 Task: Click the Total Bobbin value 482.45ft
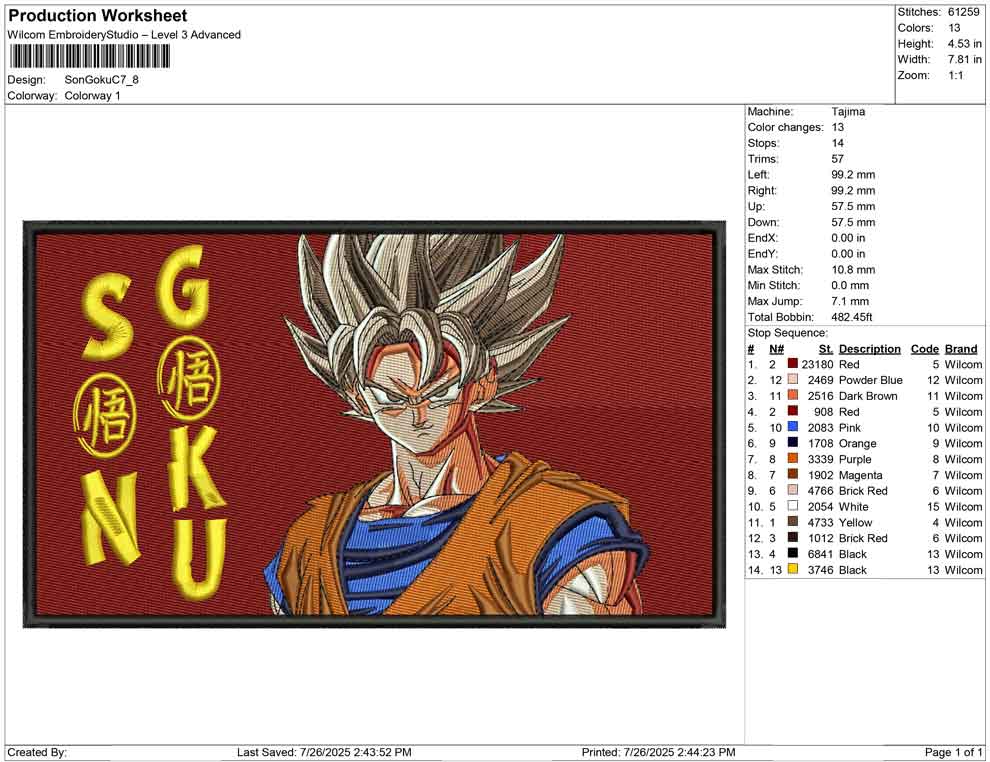coord(852,317)
